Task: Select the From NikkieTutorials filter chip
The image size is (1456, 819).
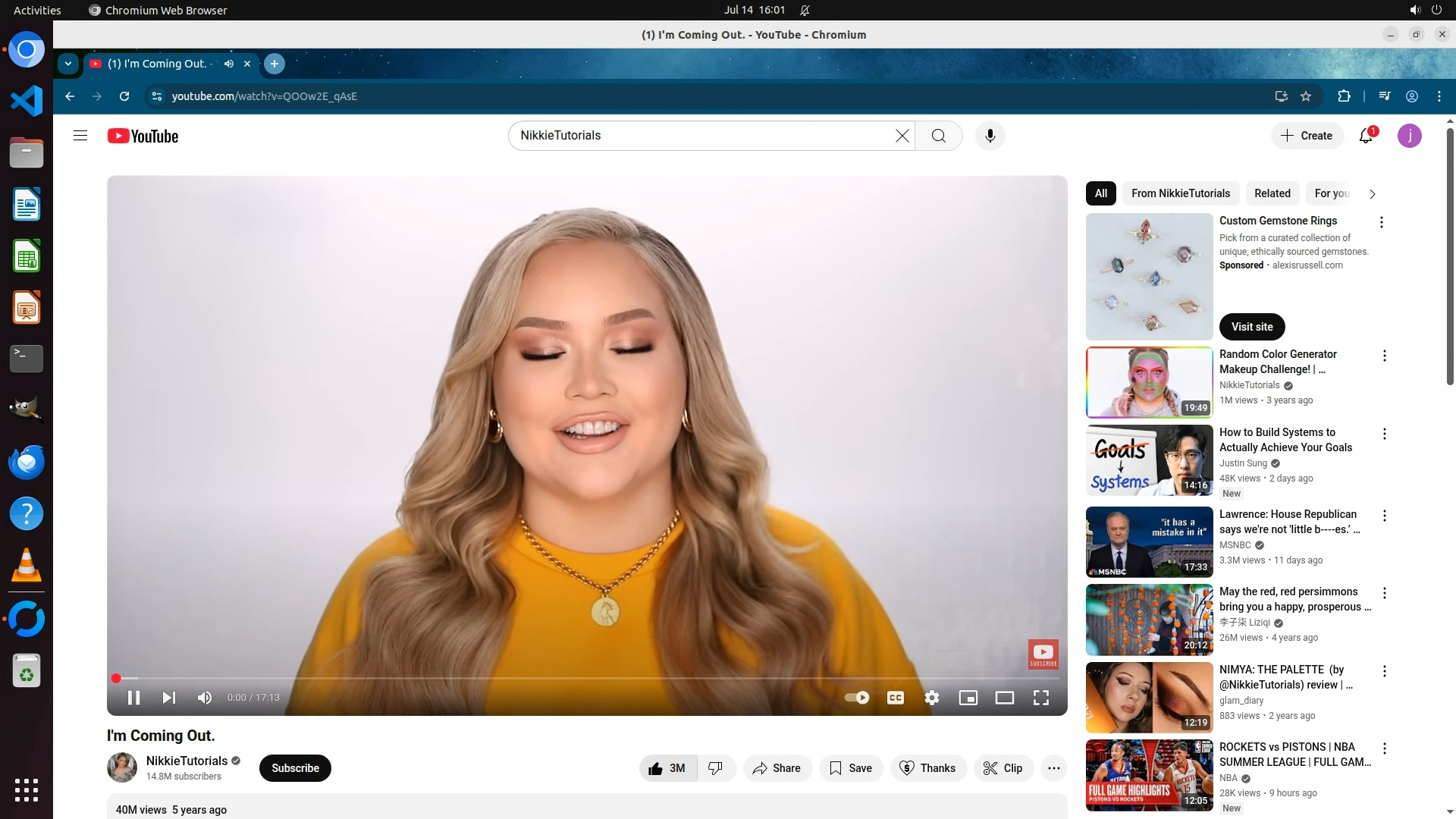Action: coord(1180,193)
